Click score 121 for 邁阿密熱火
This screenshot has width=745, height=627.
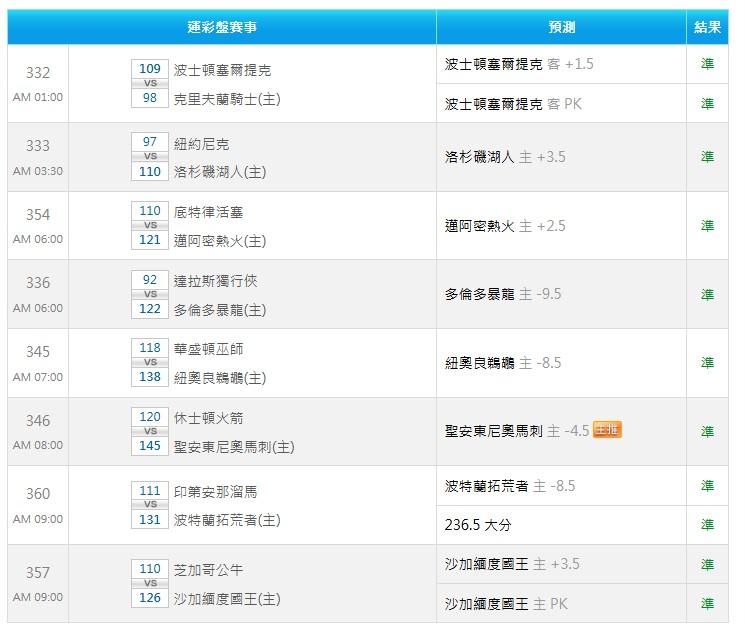point(150,240)
